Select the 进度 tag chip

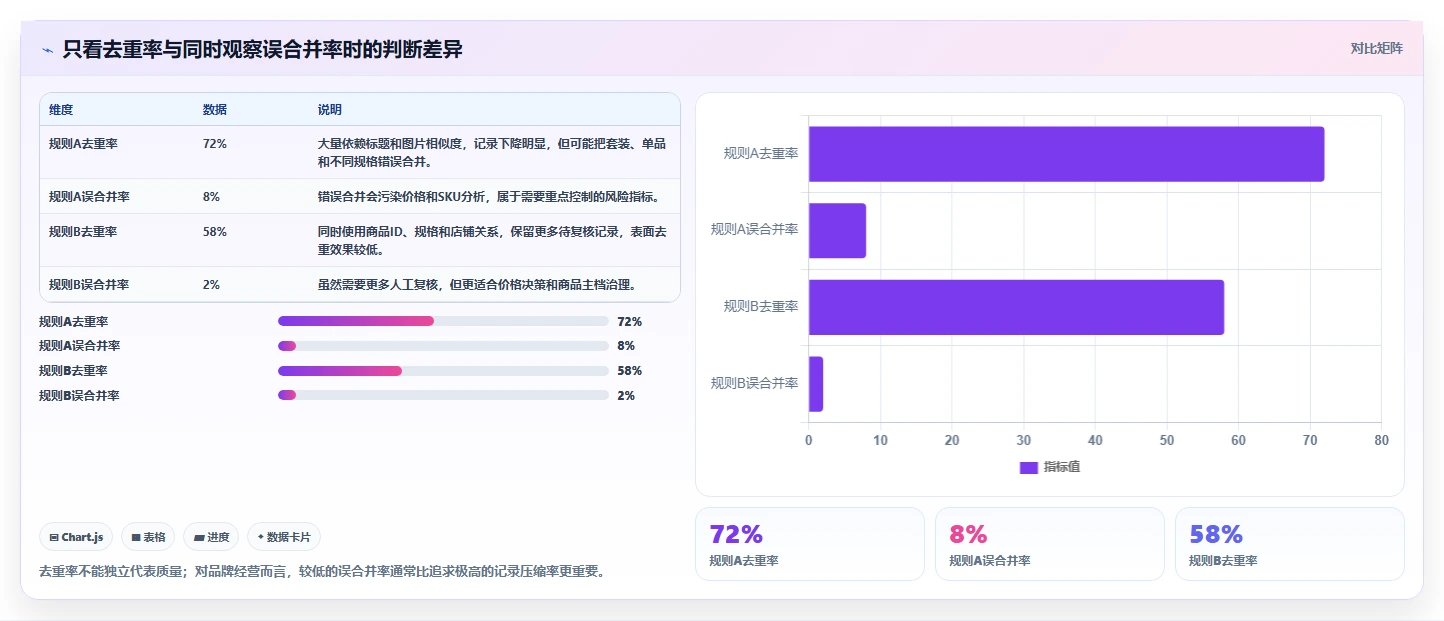[x=211, y=537]
